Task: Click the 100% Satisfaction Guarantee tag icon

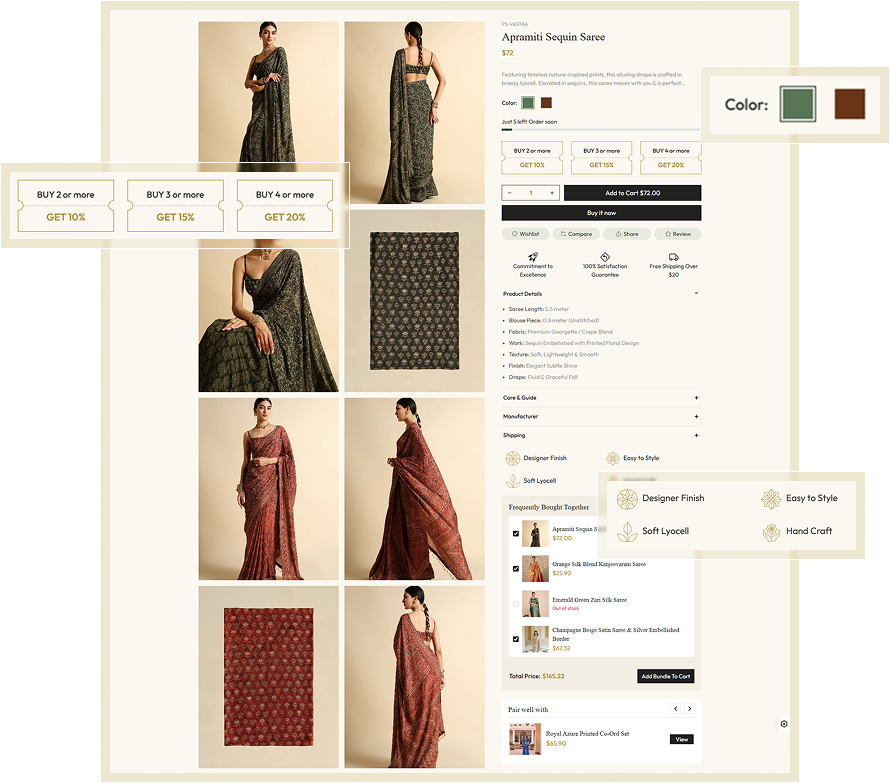Action: point(605,257)
